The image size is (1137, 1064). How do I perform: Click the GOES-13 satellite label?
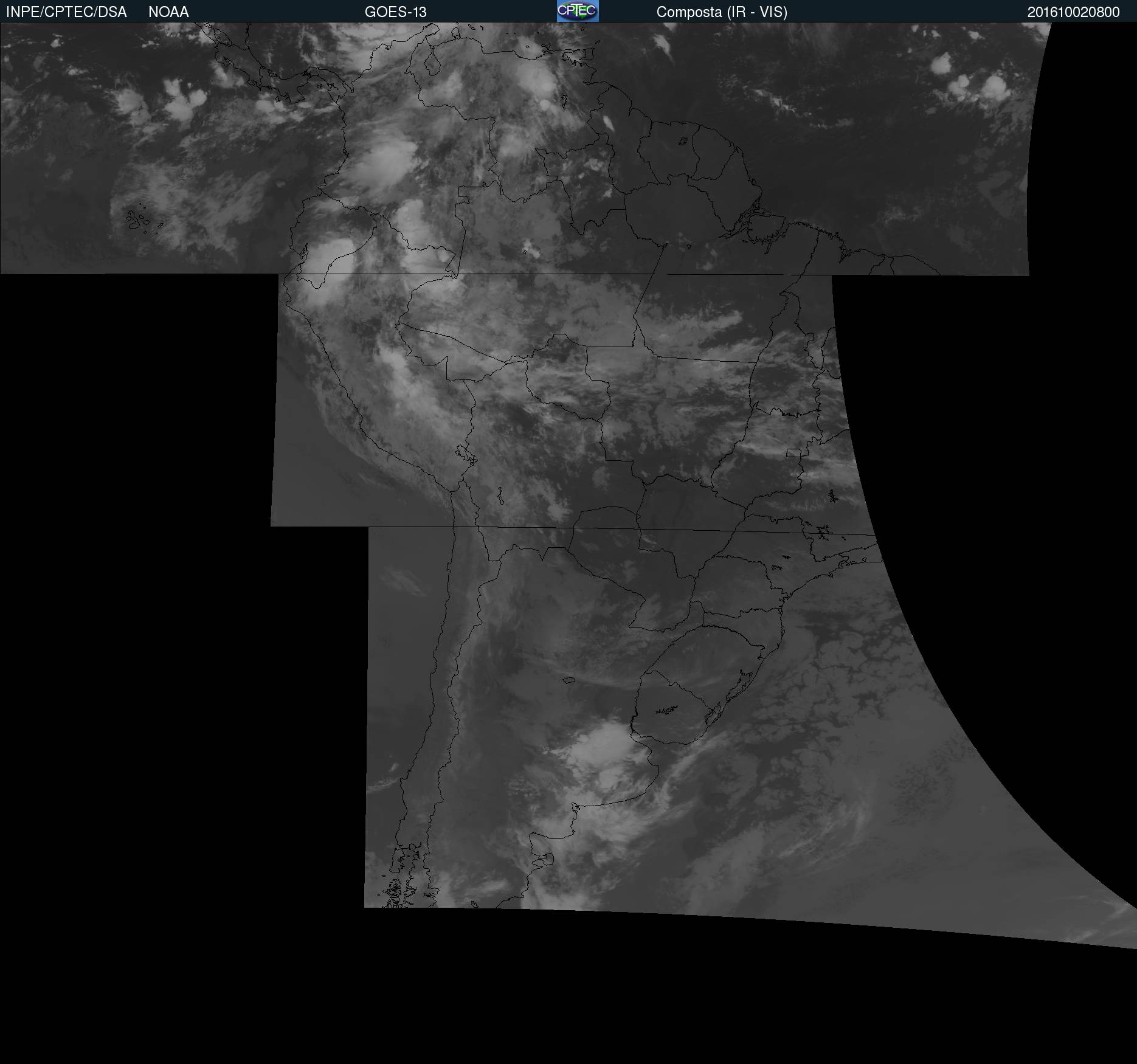pos(395,12)
